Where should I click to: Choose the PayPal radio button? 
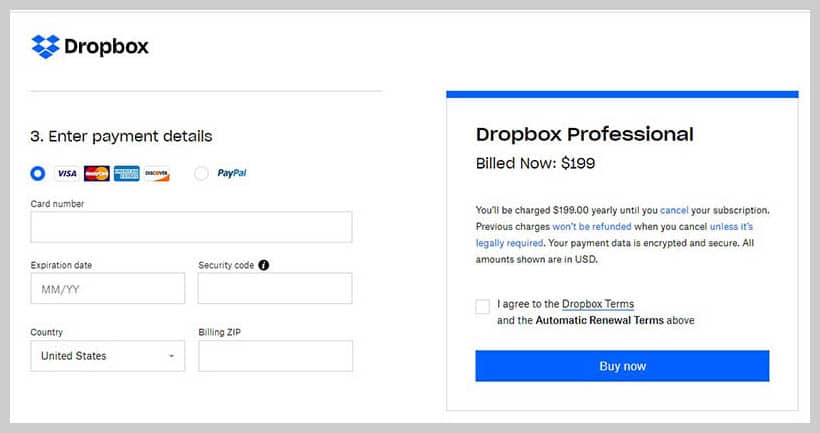[201, 173]
